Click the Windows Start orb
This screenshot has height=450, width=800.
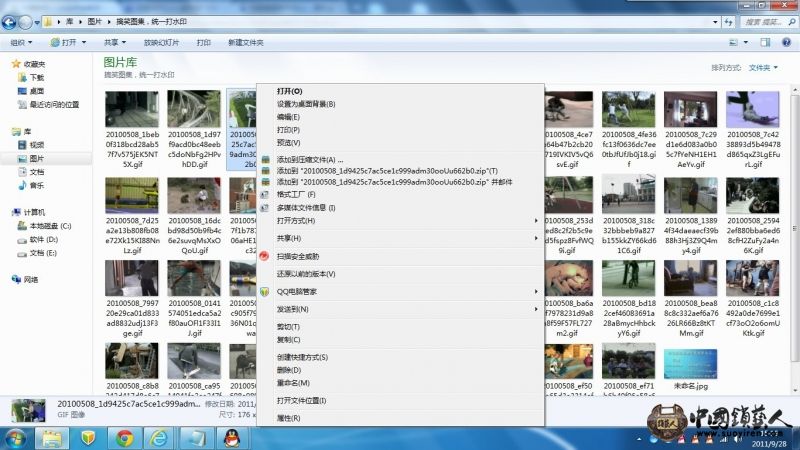click(15, 438)
